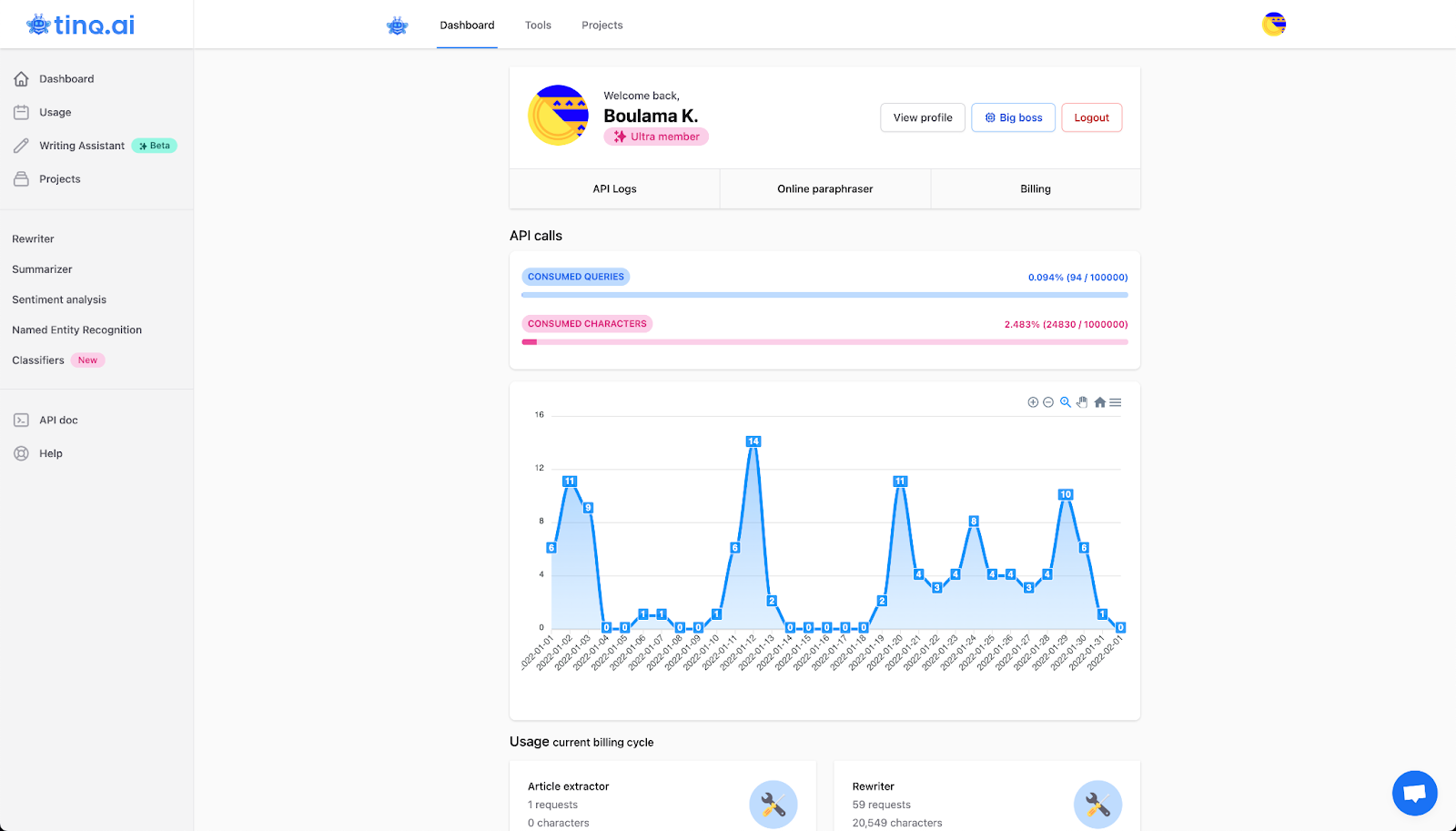Activate chart pan hand tool
This screenshot has width=1456, height=831.
click(1082, 402)
